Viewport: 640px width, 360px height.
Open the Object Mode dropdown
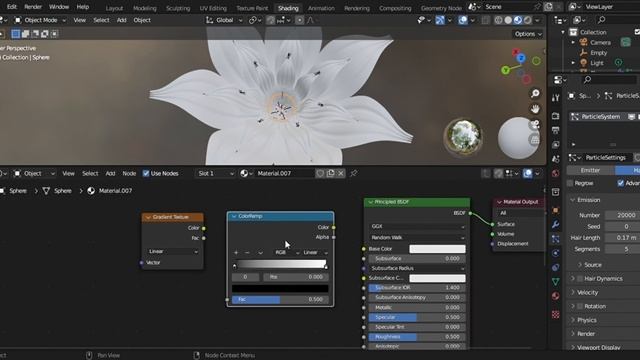[x=40, y=20]
